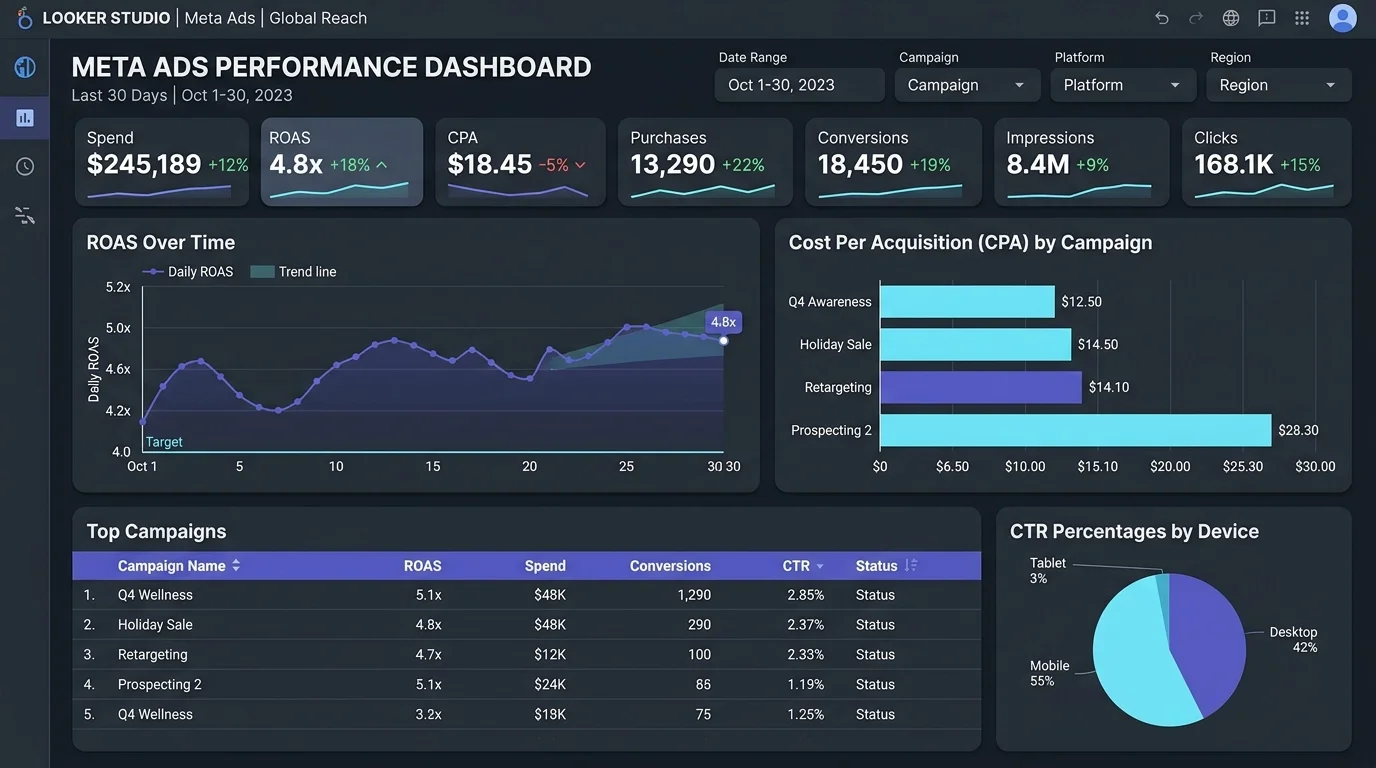Viewport: 1376px width, 768px height.
Task: Click the Prospecting 2 bar in CPA chart
Action: pos(1076,430)
